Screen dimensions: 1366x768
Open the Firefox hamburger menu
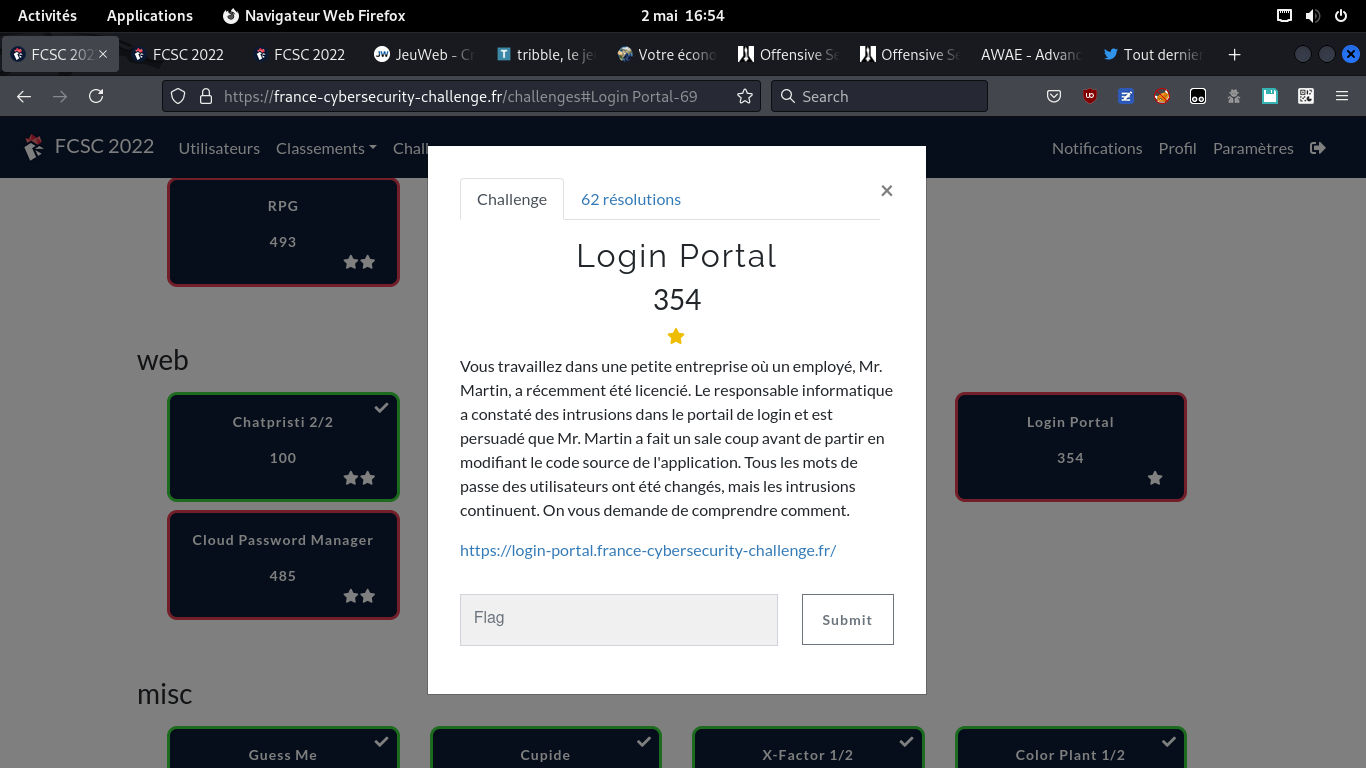(x=1342, y=96)
